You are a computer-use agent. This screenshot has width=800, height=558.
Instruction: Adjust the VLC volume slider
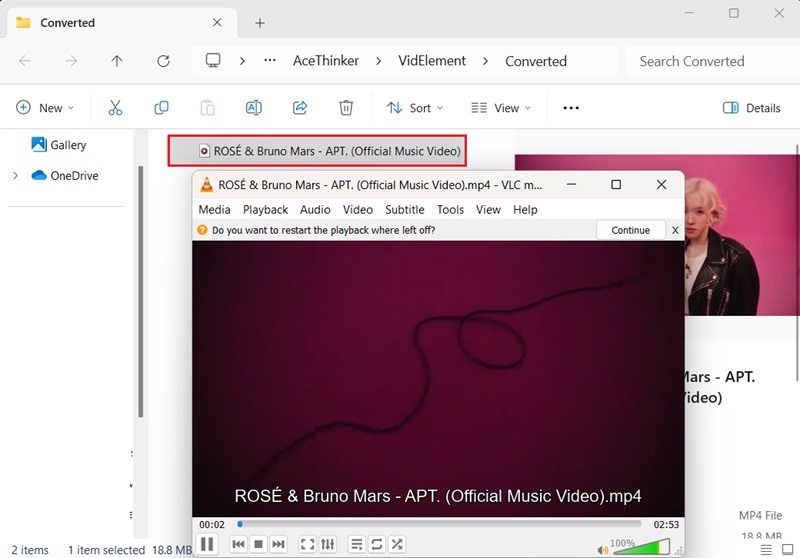pos(641,547)
